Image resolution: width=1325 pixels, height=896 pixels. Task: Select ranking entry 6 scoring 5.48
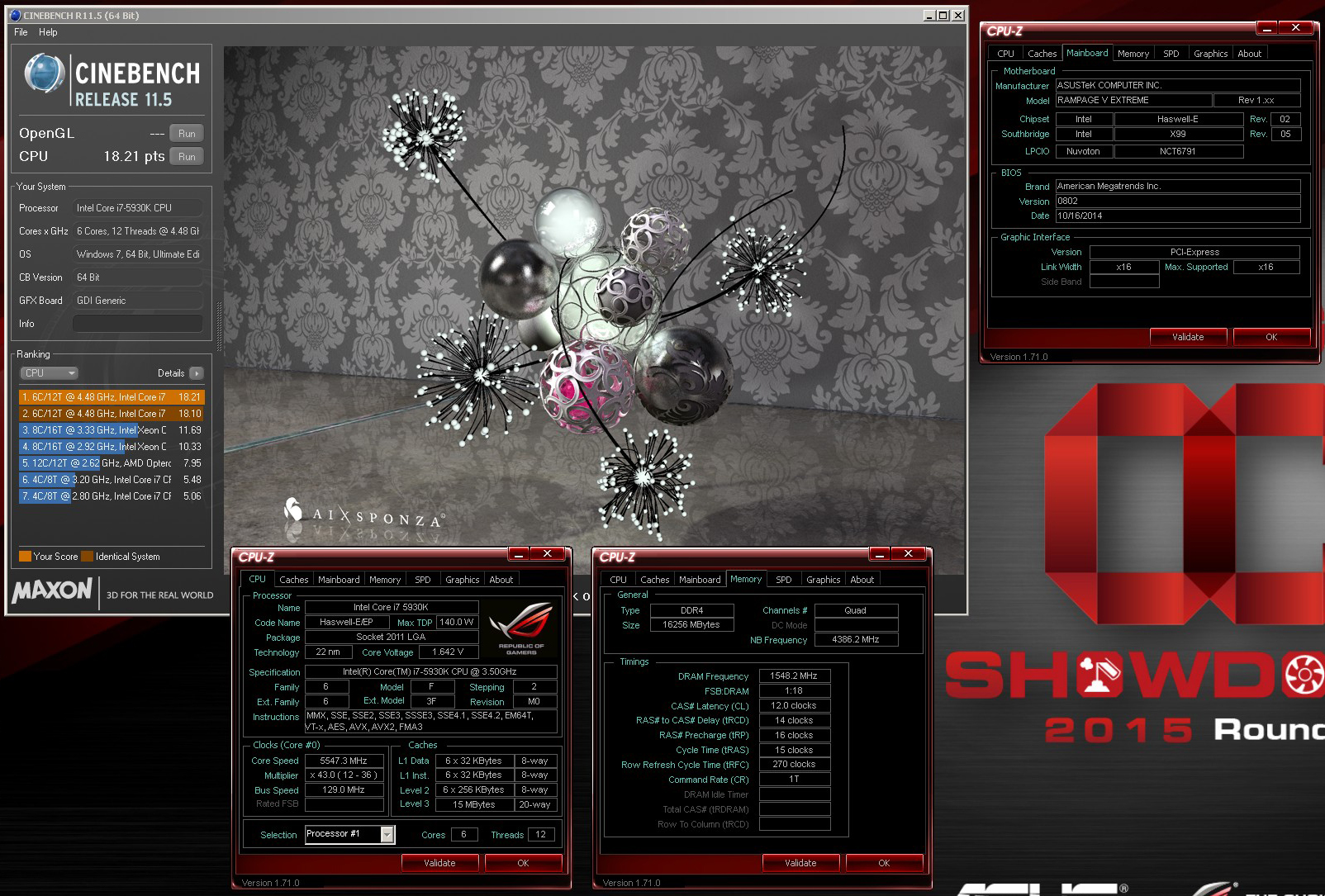coord(111,480)
